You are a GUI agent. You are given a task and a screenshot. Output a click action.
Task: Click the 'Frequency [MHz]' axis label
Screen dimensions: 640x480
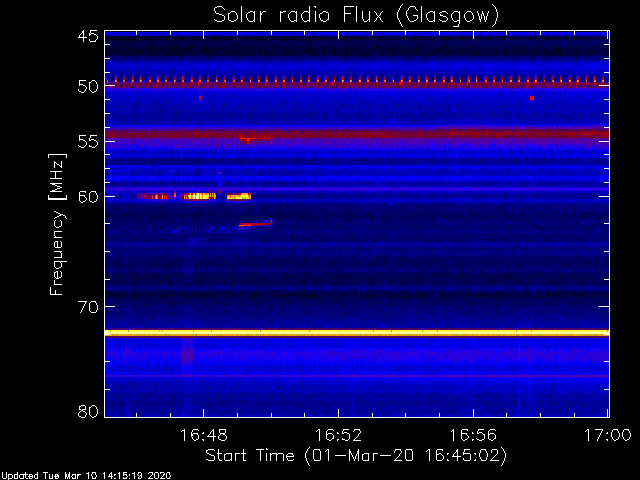[57, 224]
